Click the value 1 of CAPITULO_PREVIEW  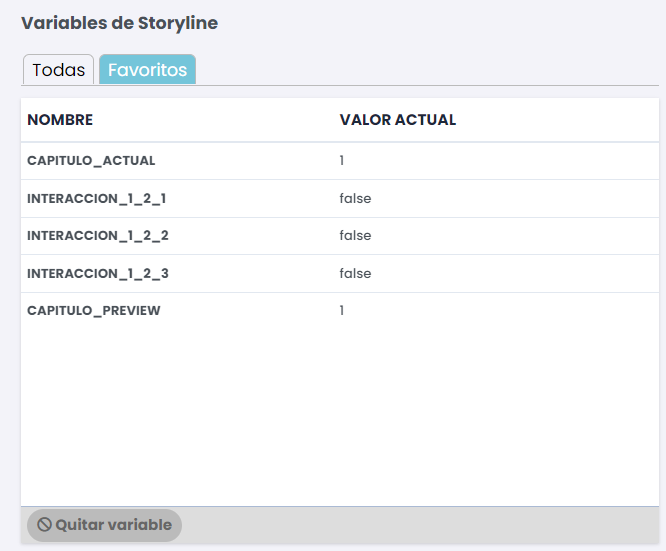tap(341, 311)
